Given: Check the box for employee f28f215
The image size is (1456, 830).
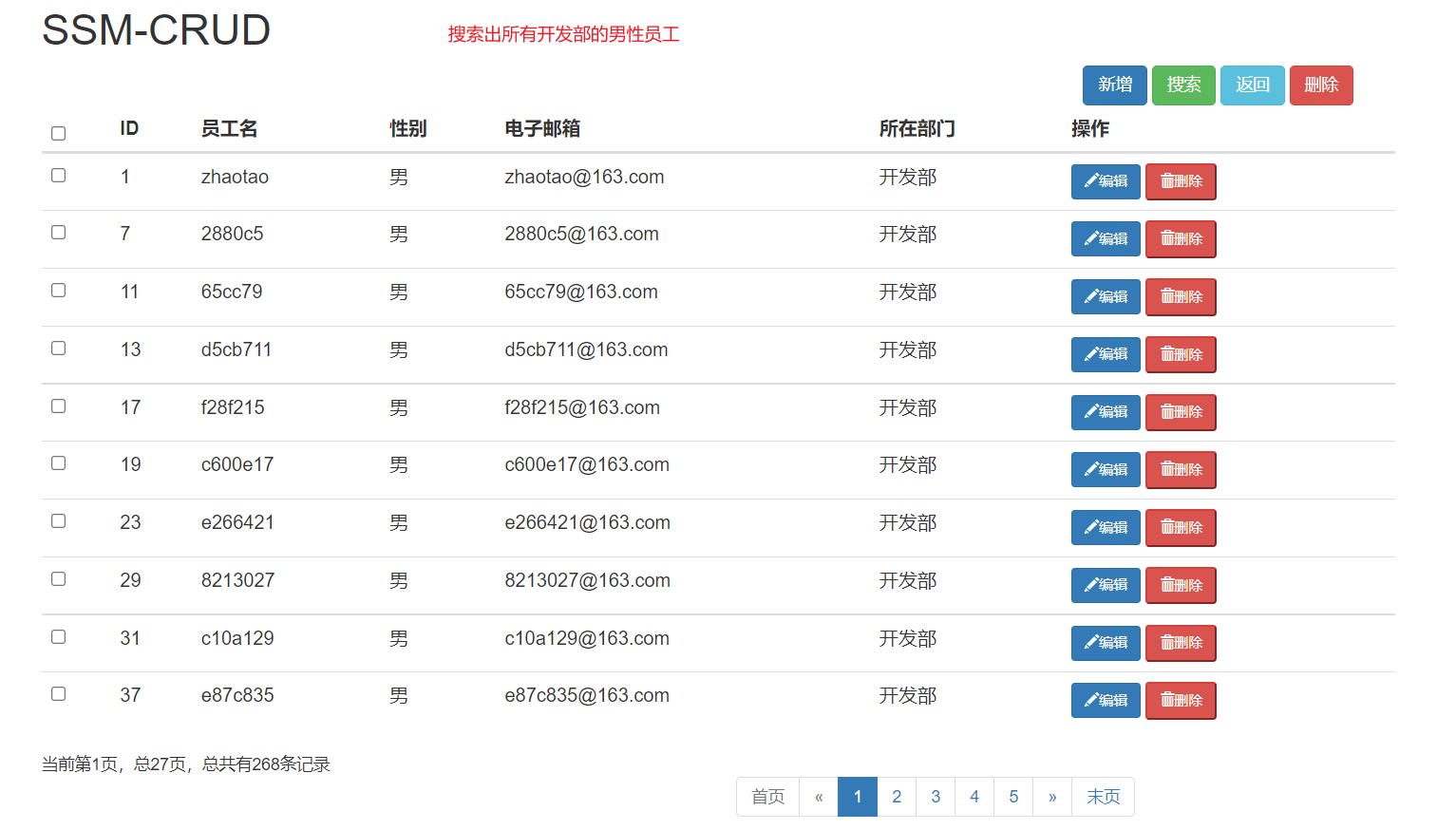Looking at the screenshot, I should point(58,406).
